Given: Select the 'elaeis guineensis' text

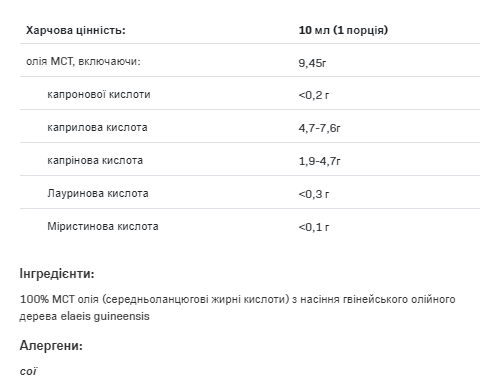Looking at the screenshot, I should click(105, 316).
